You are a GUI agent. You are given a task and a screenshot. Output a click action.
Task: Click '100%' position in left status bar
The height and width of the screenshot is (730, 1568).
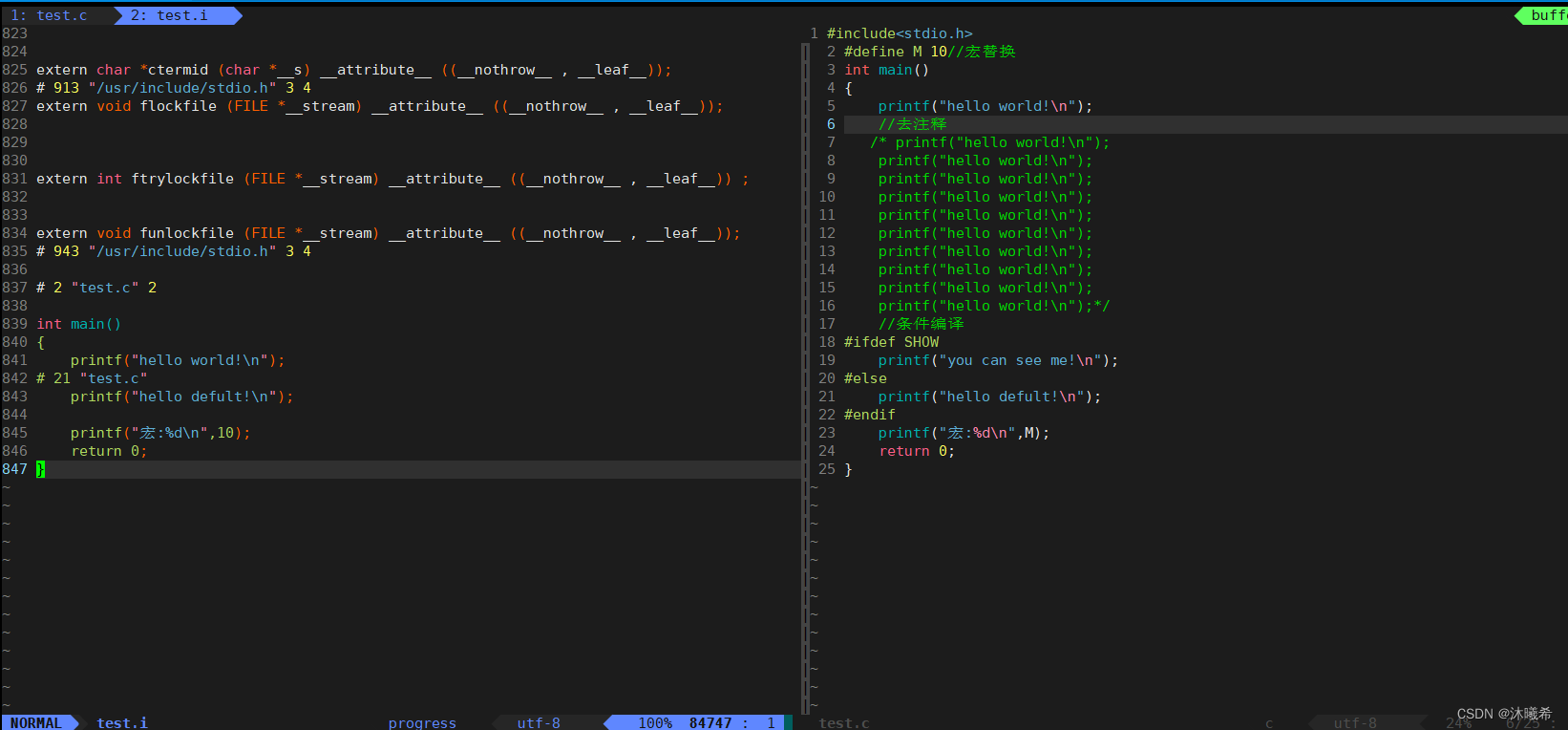(655, 722)
